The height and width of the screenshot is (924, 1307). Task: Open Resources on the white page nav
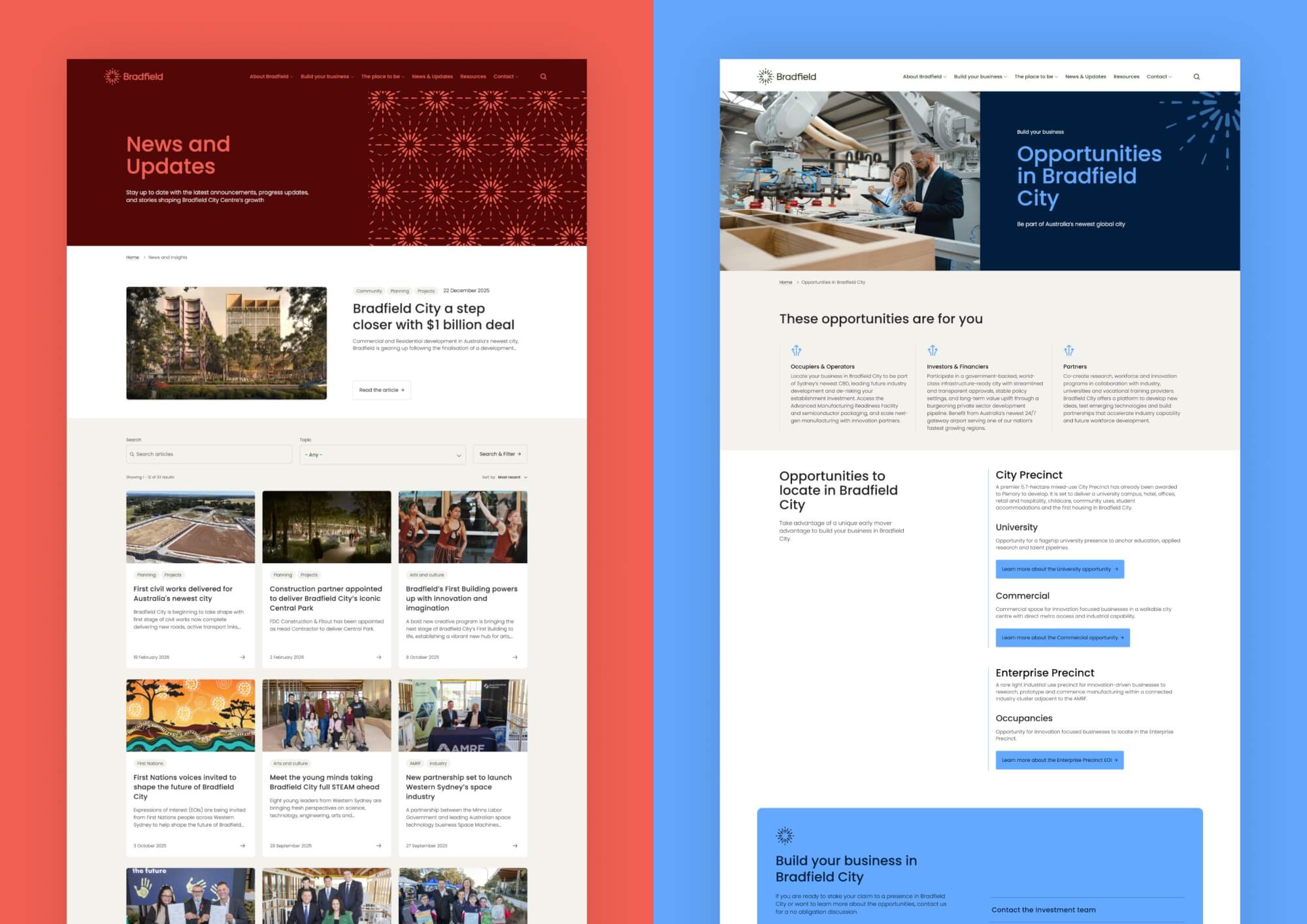(1126, 76)
